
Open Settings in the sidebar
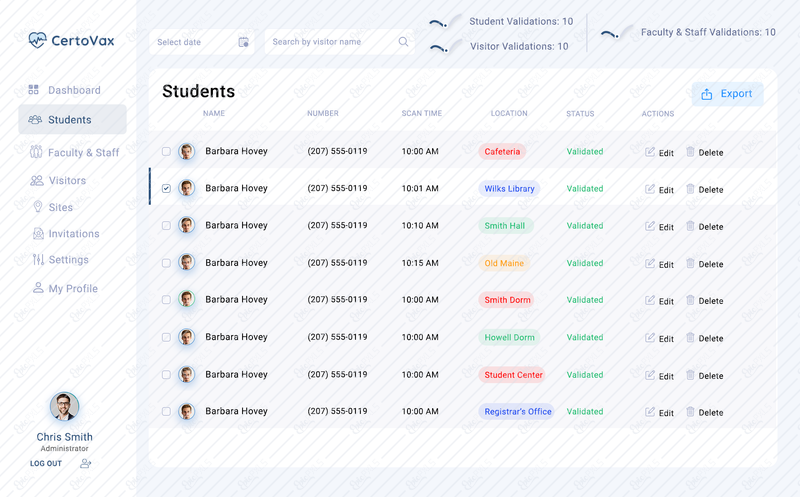click(x=61, y=260)
